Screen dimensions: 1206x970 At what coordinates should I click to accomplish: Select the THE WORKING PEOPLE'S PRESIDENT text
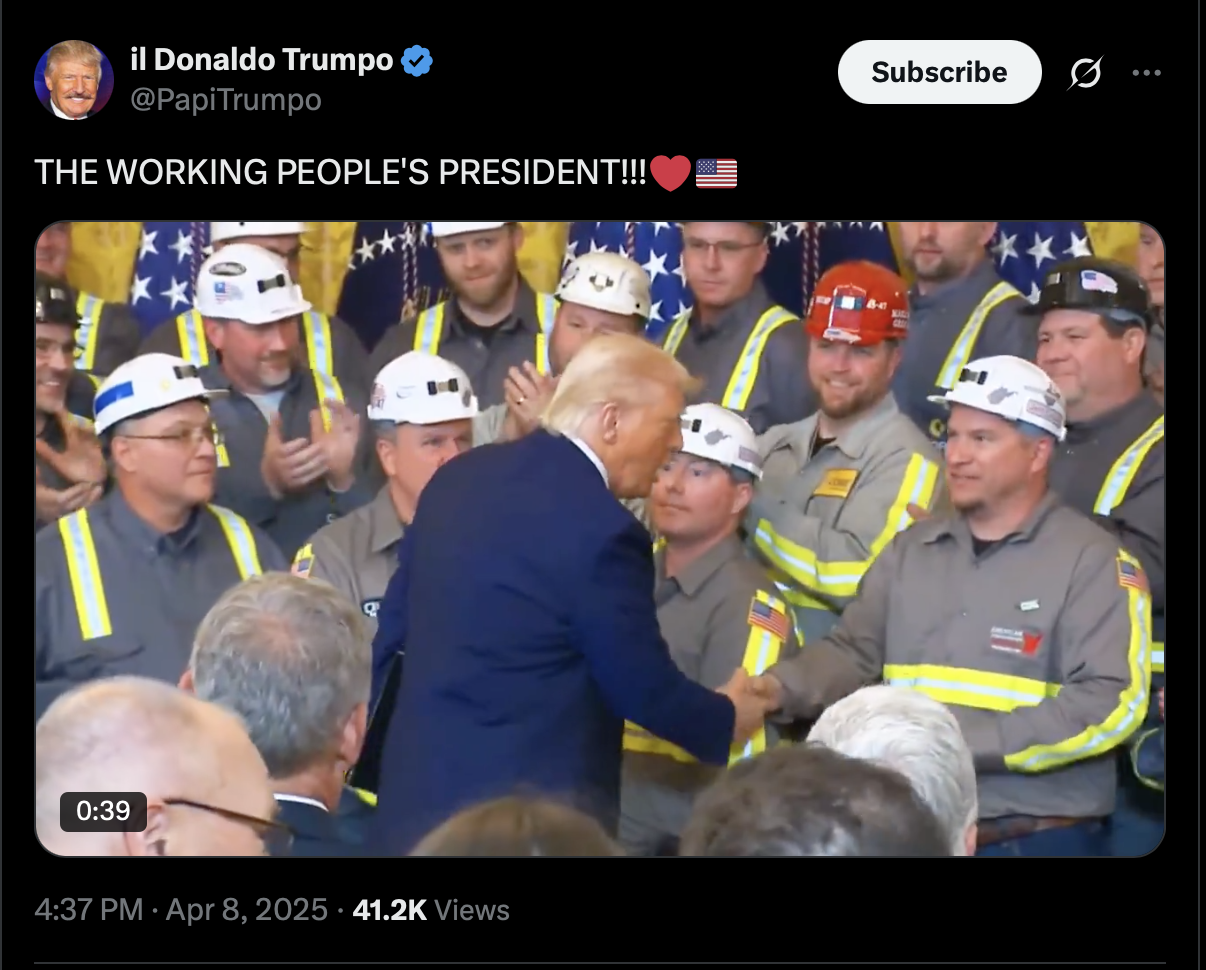coord(341,173)
